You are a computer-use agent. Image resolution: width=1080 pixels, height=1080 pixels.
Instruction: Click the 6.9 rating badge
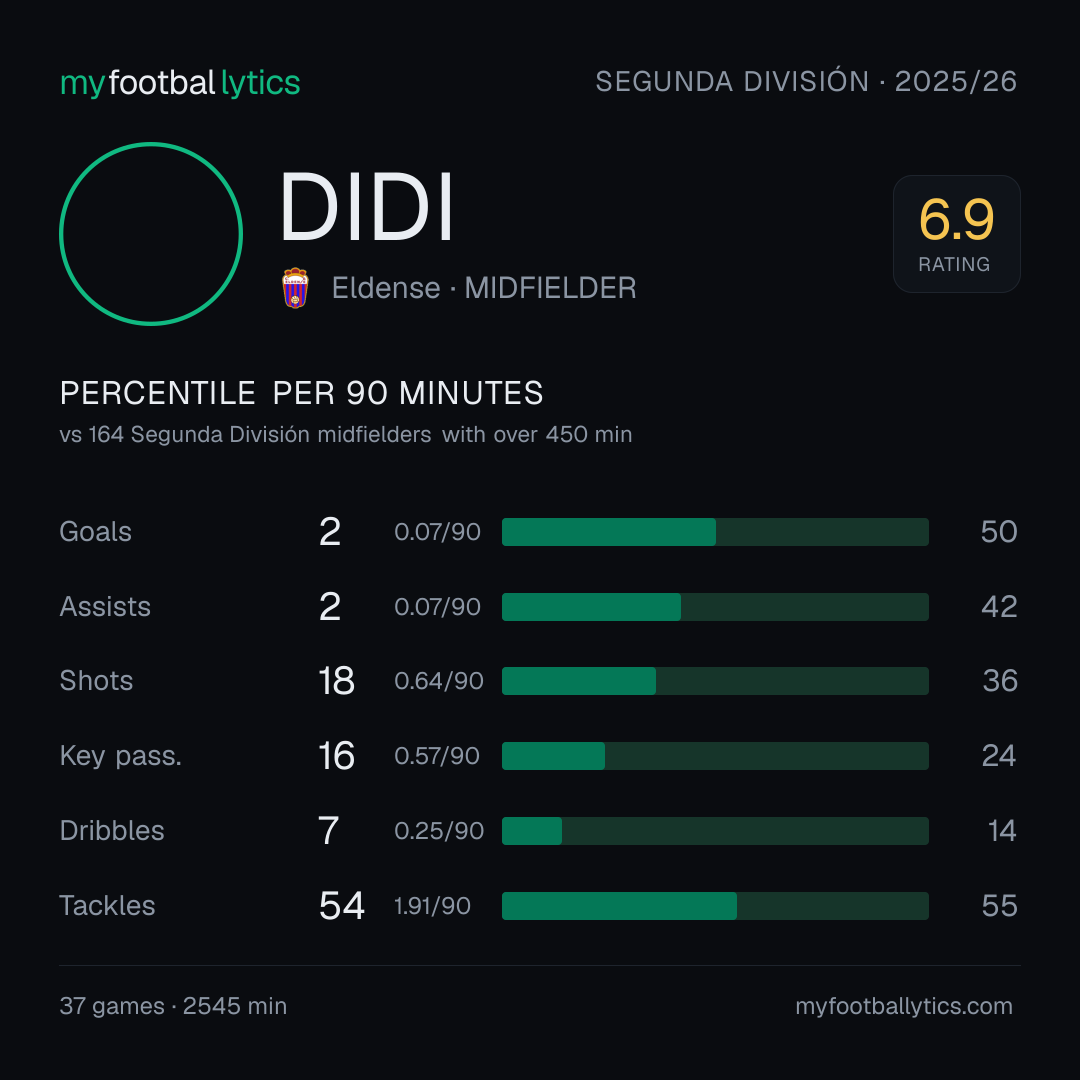956,234
